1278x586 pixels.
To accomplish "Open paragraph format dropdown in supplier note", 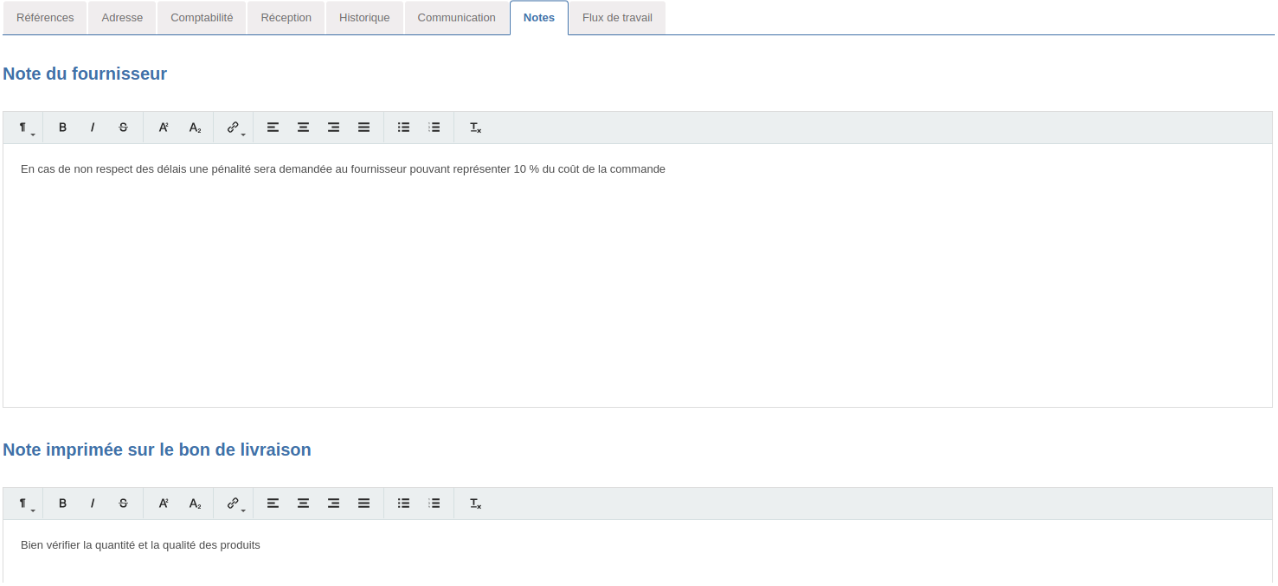I will coord(24,128).
